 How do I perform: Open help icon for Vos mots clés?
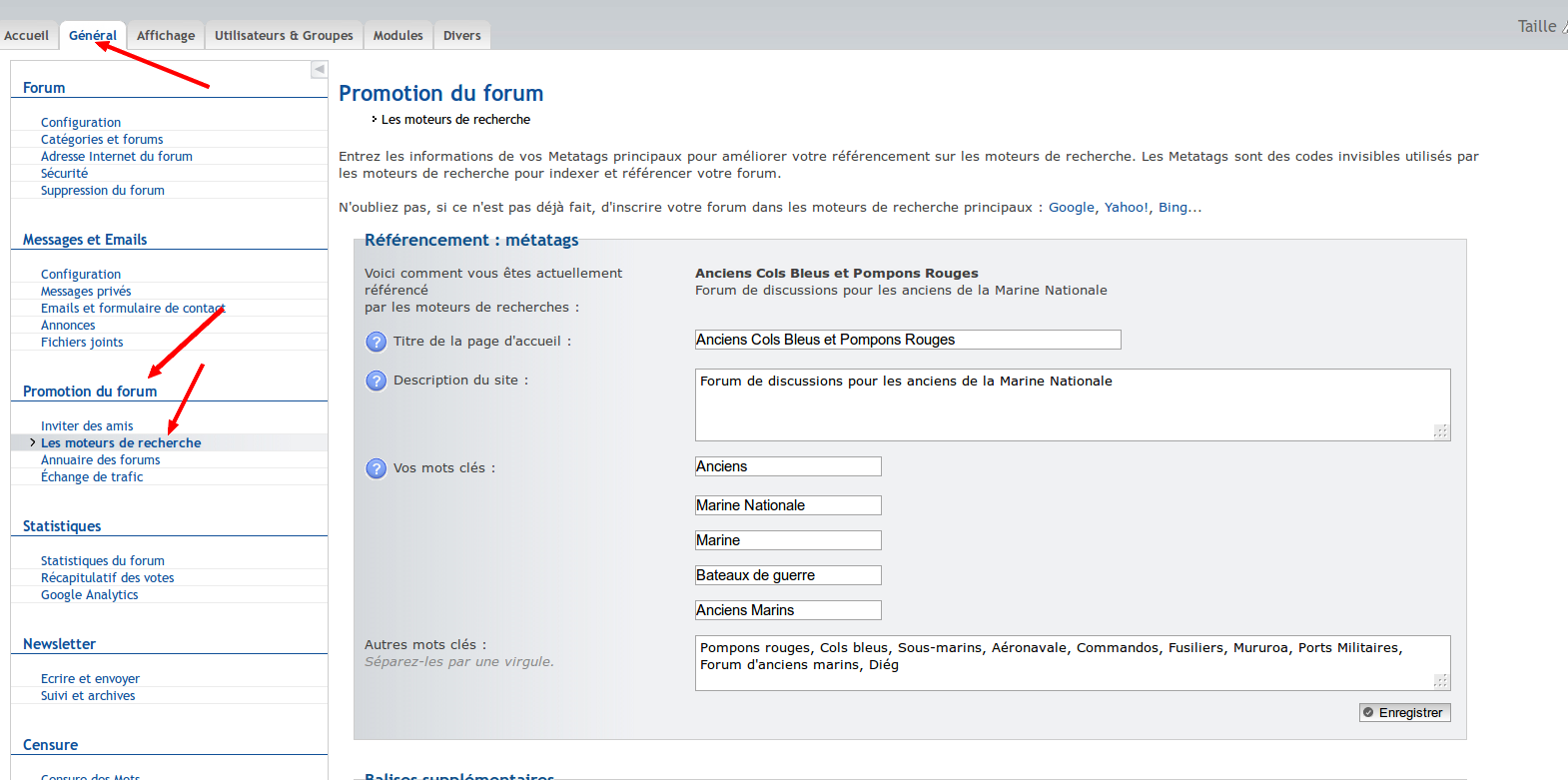[376, 468]
